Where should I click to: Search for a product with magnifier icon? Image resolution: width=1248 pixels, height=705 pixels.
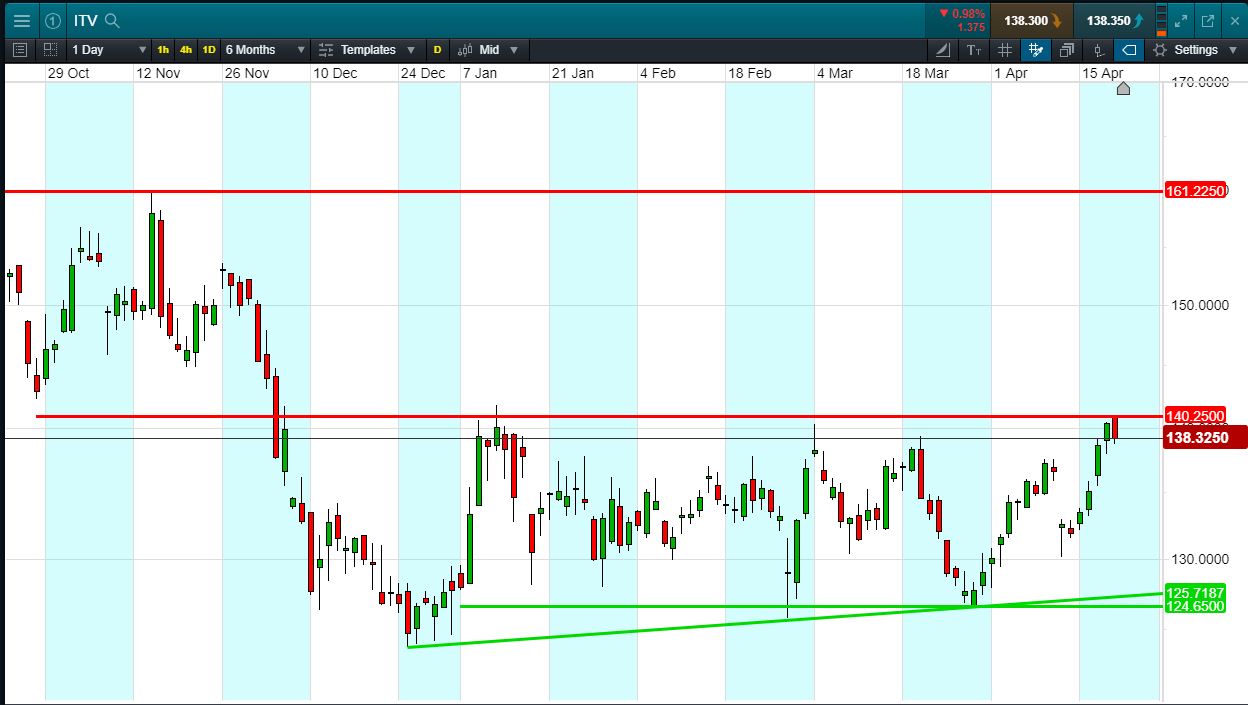coord(112,20)
